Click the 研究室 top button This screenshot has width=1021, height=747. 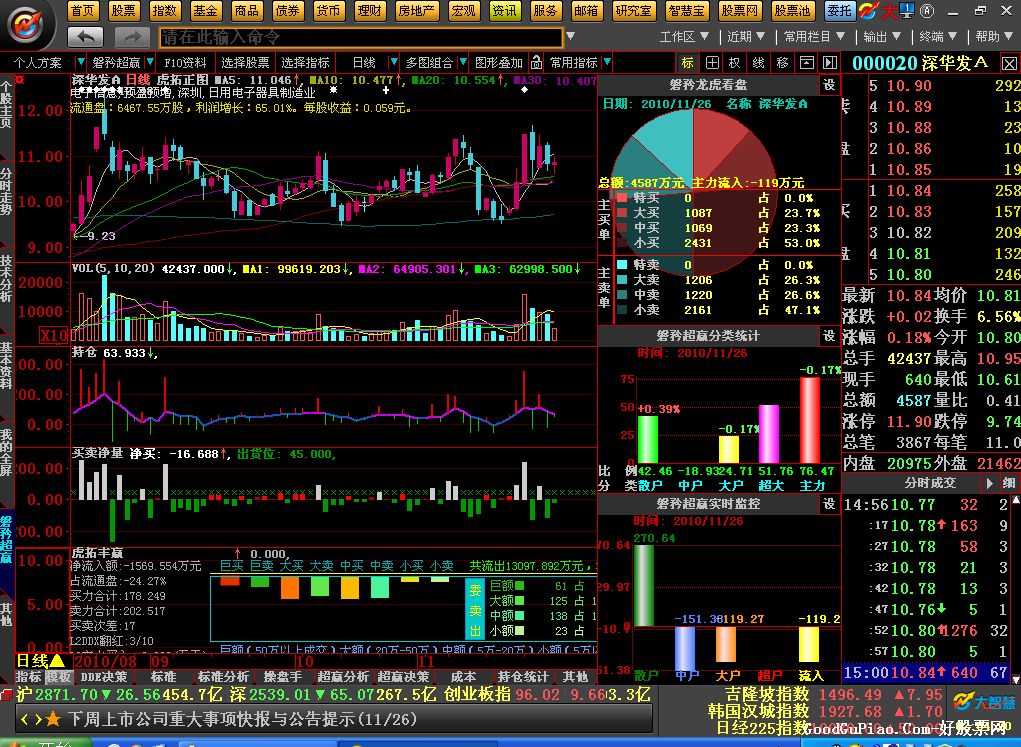(634, 10)
